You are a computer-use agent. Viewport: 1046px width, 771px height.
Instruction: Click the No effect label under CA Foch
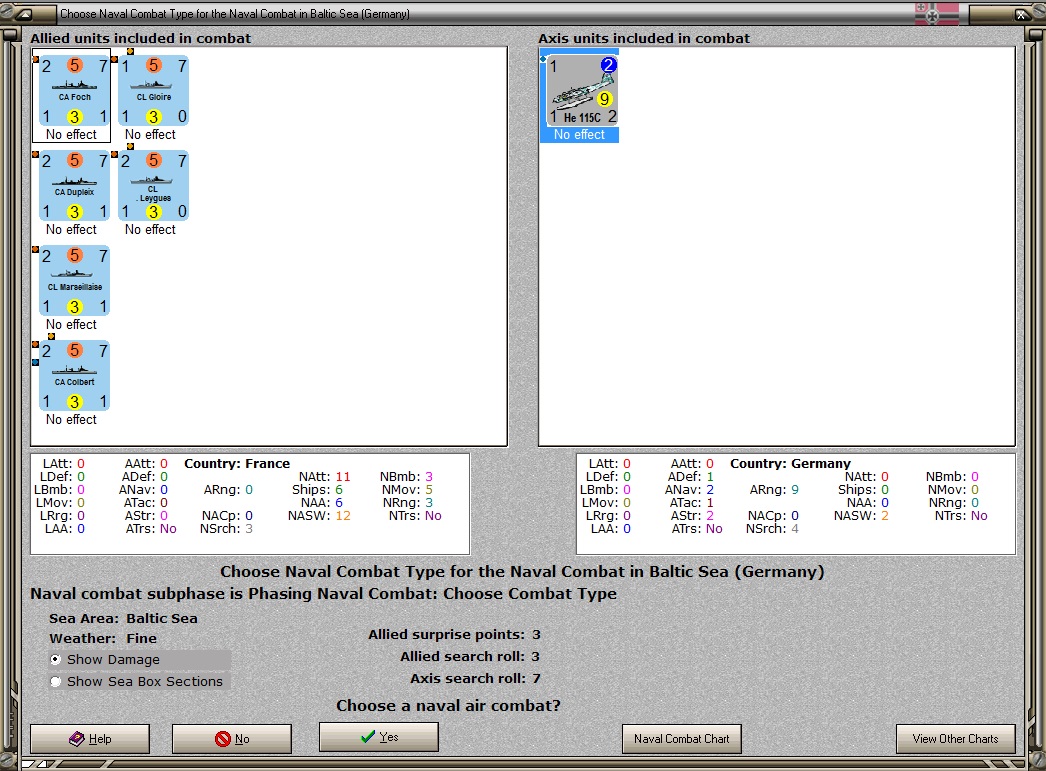click(x=71, y=135)
